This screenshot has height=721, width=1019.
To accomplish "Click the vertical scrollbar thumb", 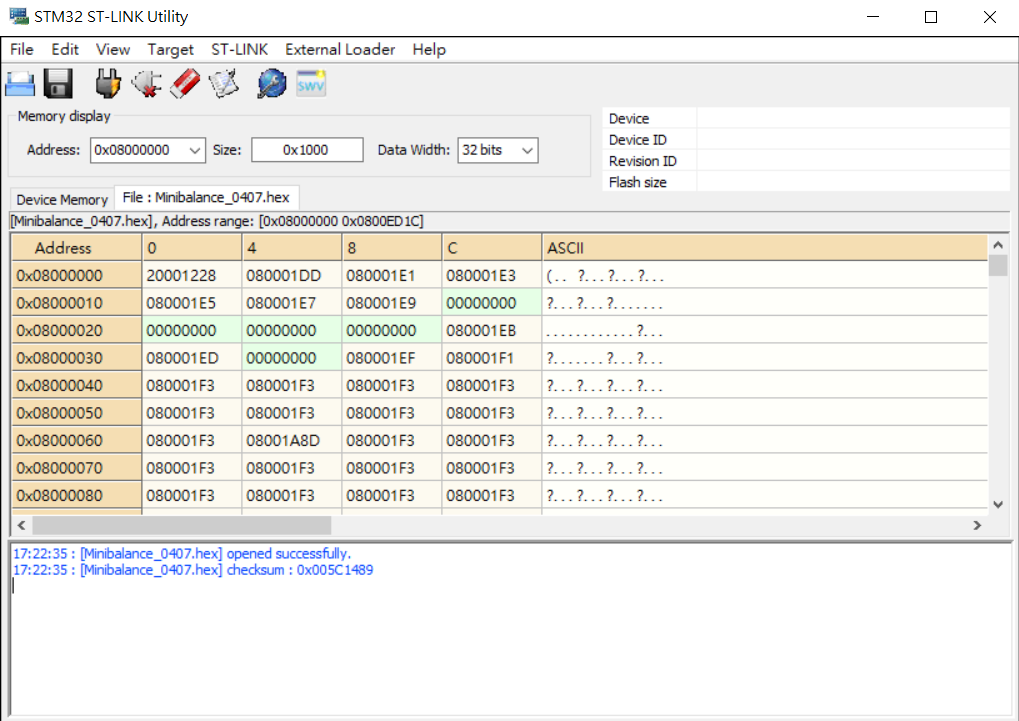I will click(998, 265).
